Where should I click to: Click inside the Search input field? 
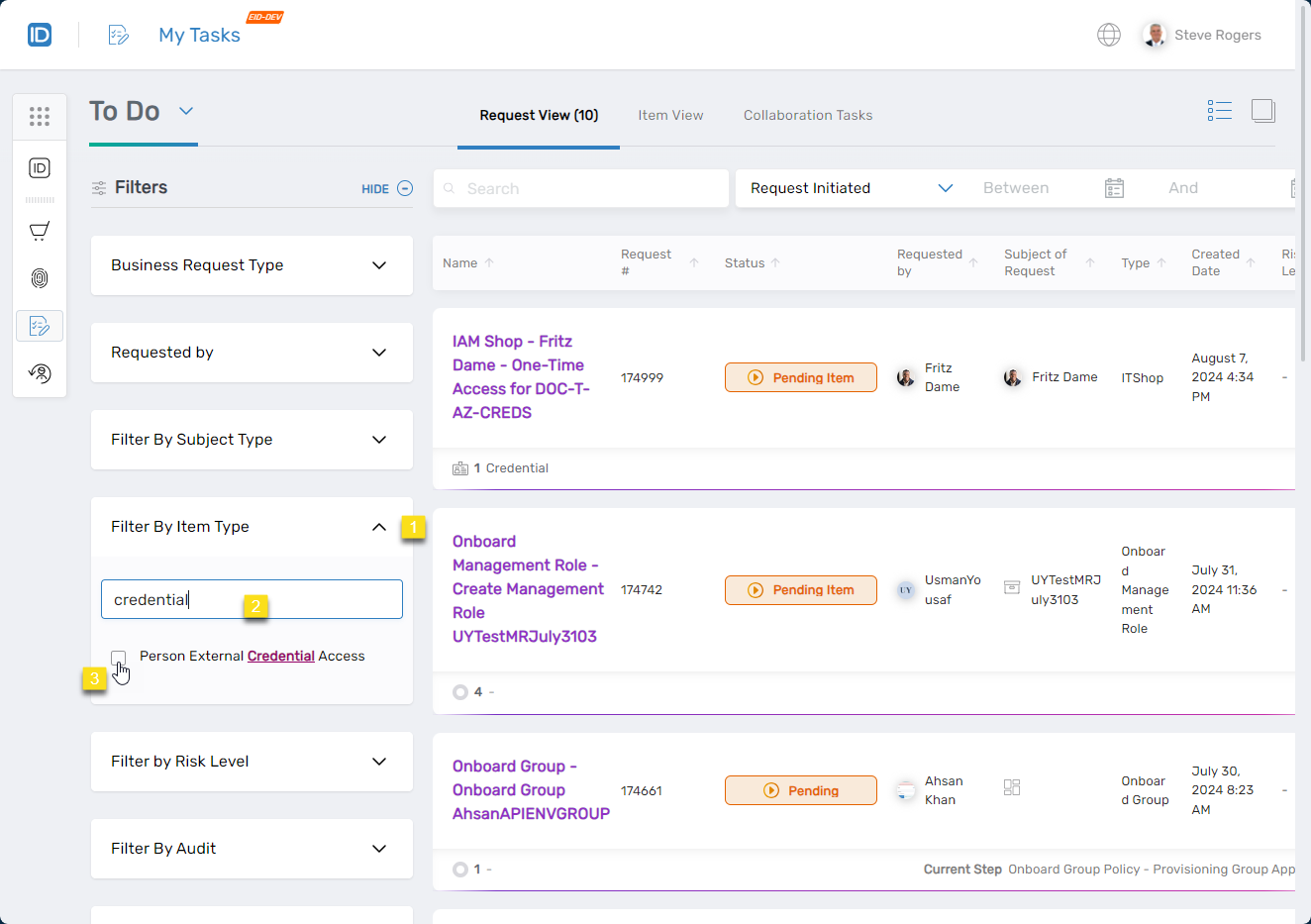point(580,188)
